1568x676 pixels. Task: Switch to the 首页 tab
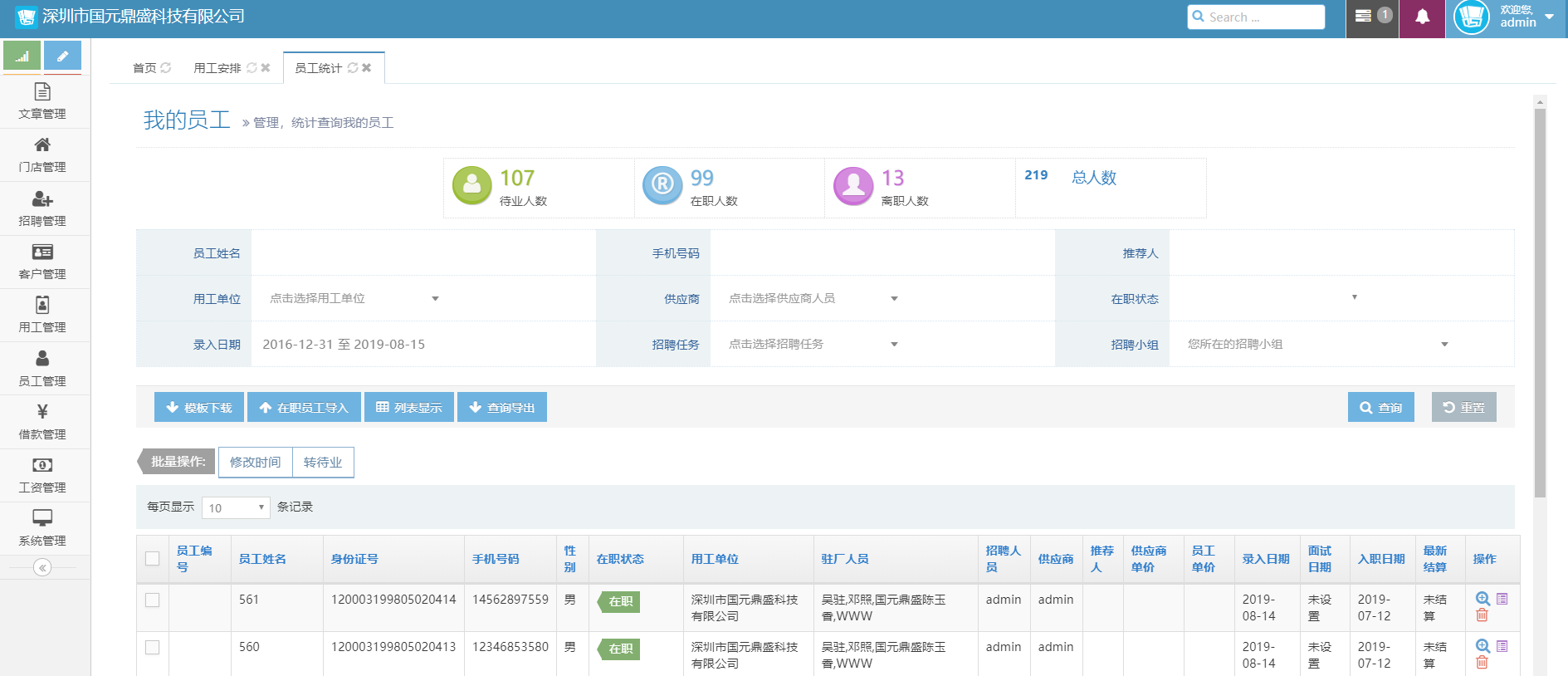(x=144, y=68)
